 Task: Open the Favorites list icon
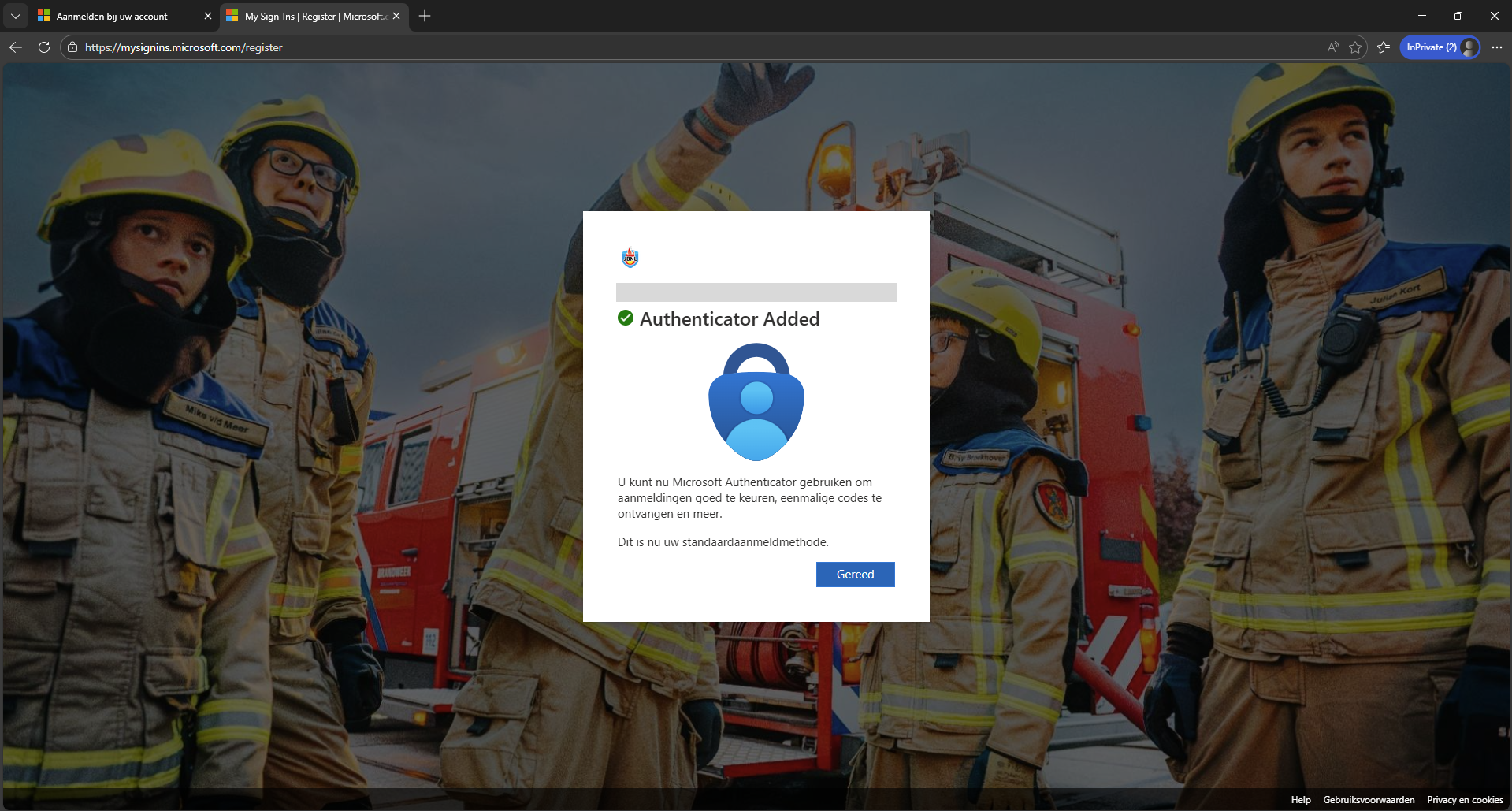(x=1384, y=47)
